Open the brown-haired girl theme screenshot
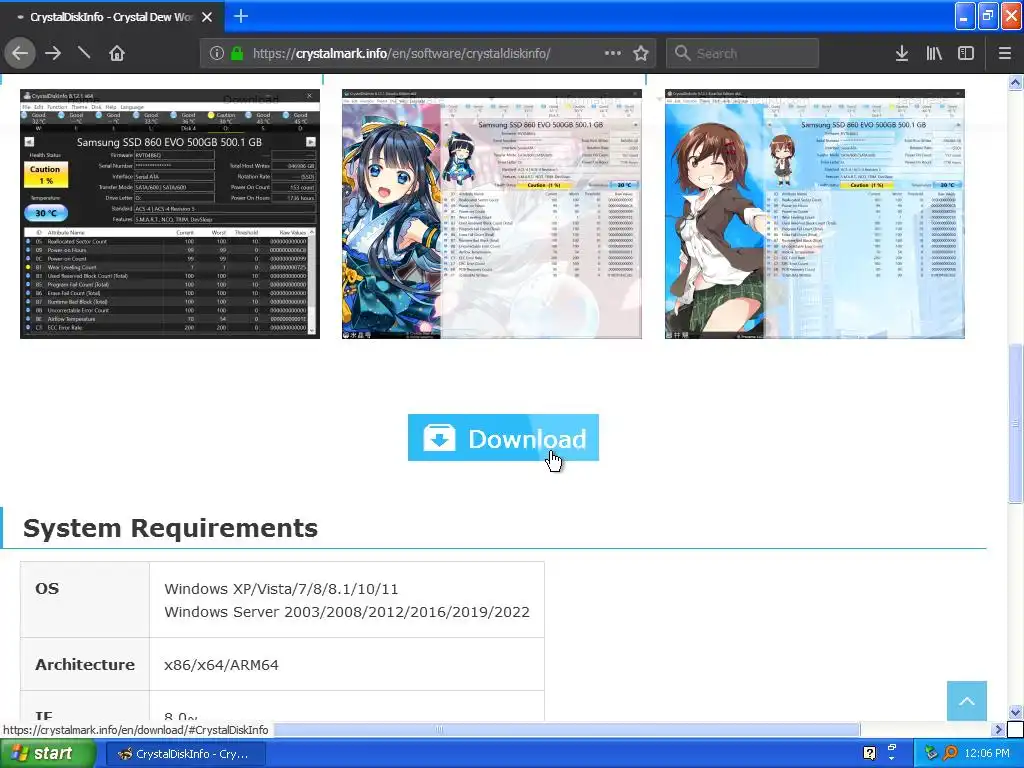 [x=814, y=214]
